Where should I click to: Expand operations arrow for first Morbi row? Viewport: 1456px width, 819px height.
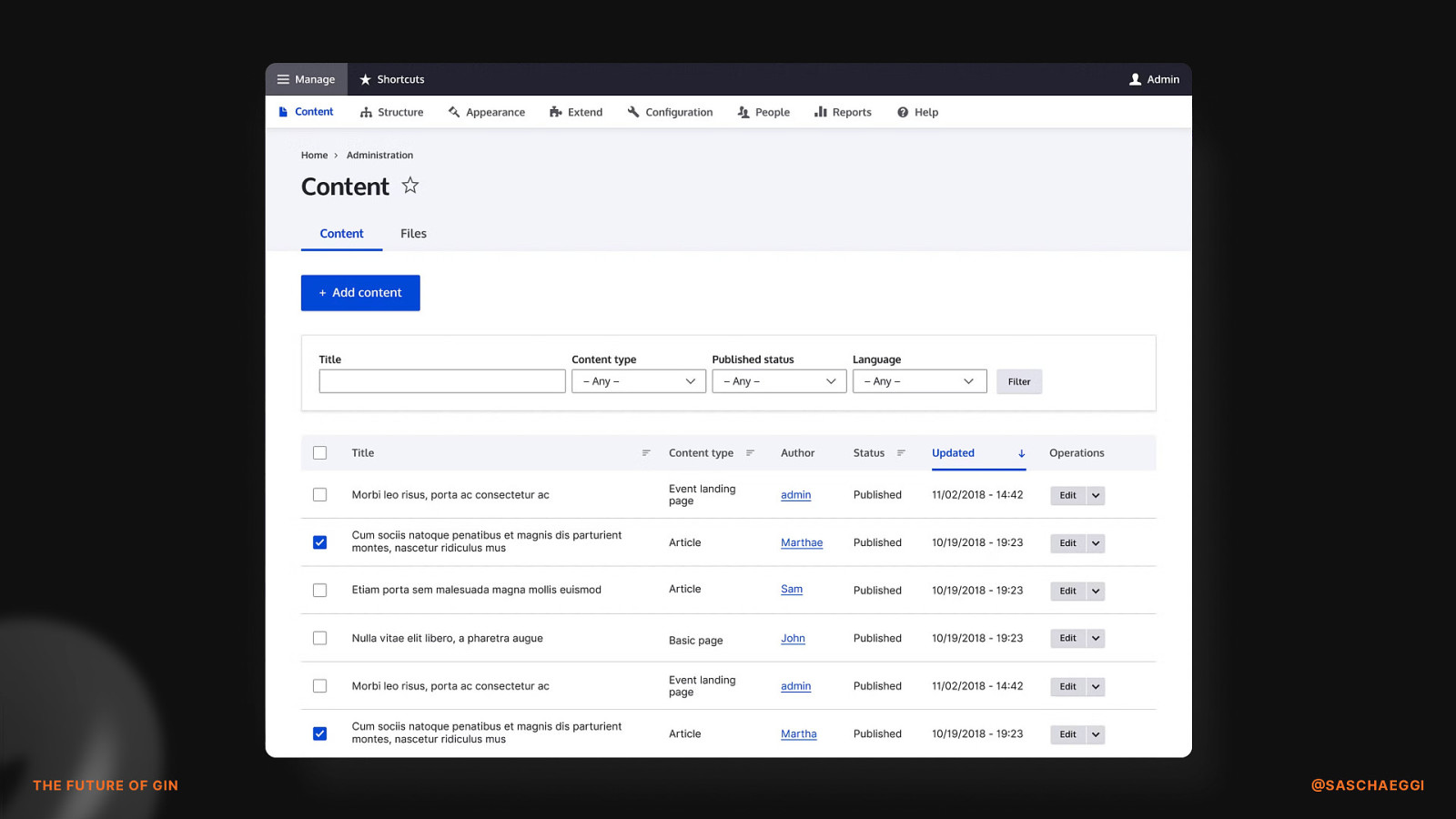(x=1096, y=495)
